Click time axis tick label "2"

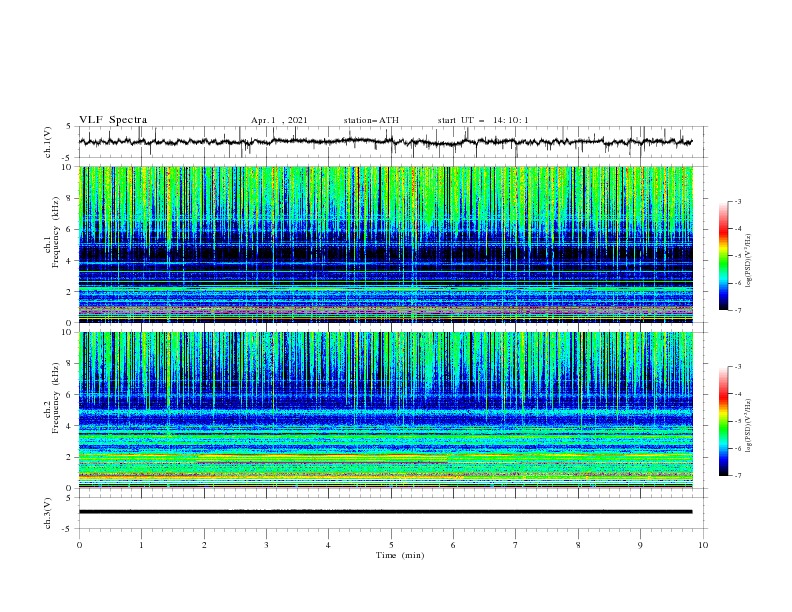point(204,545)
